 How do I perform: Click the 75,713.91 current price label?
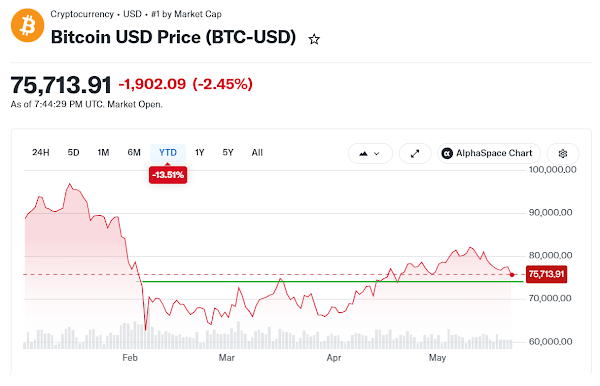coord(546,274)
